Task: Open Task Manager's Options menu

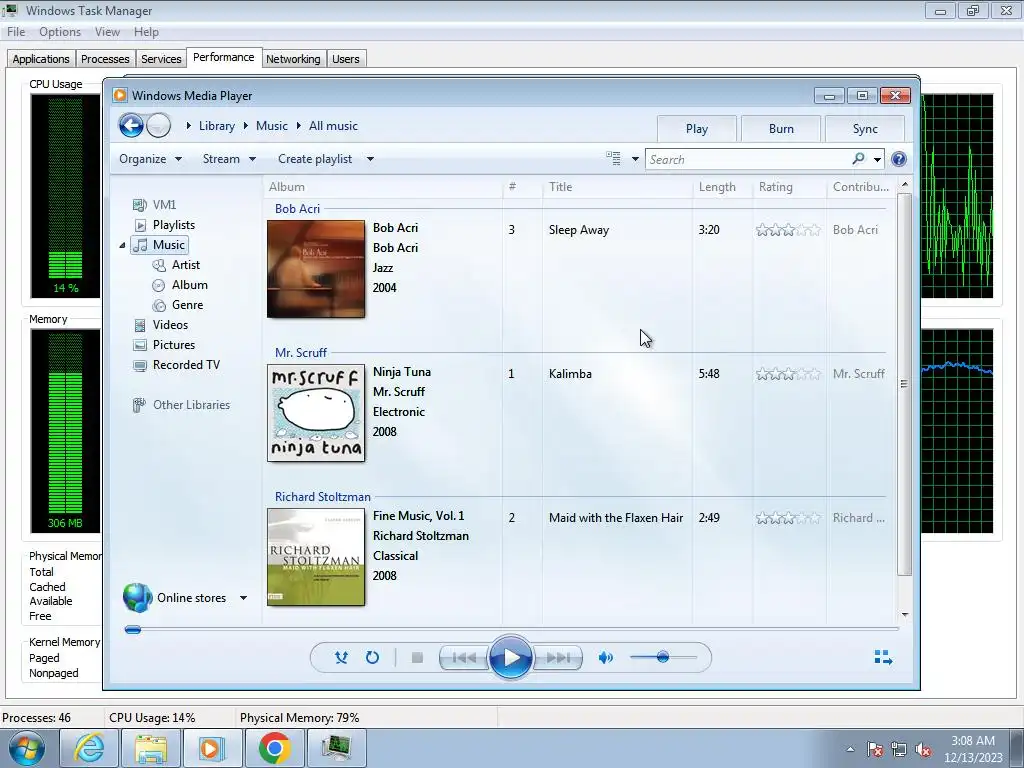Action: click(x=60, y=31)
